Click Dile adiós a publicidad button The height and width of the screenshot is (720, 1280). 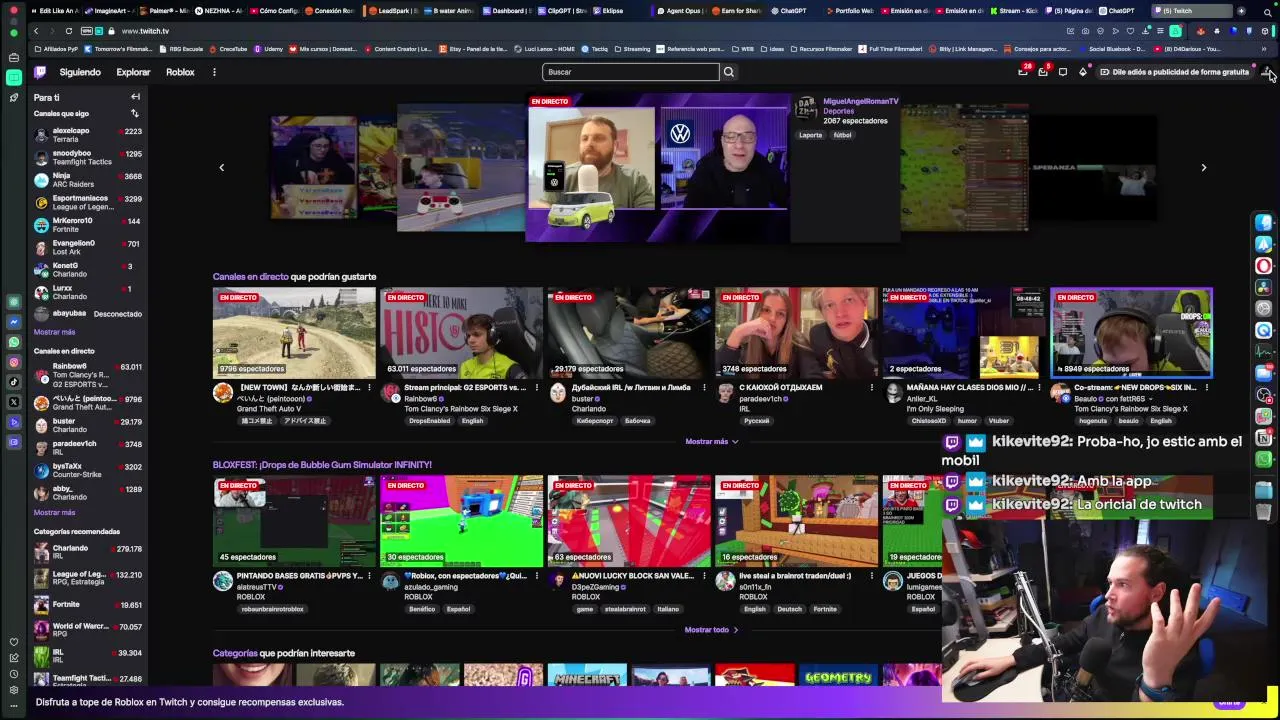coord(1175,72)
